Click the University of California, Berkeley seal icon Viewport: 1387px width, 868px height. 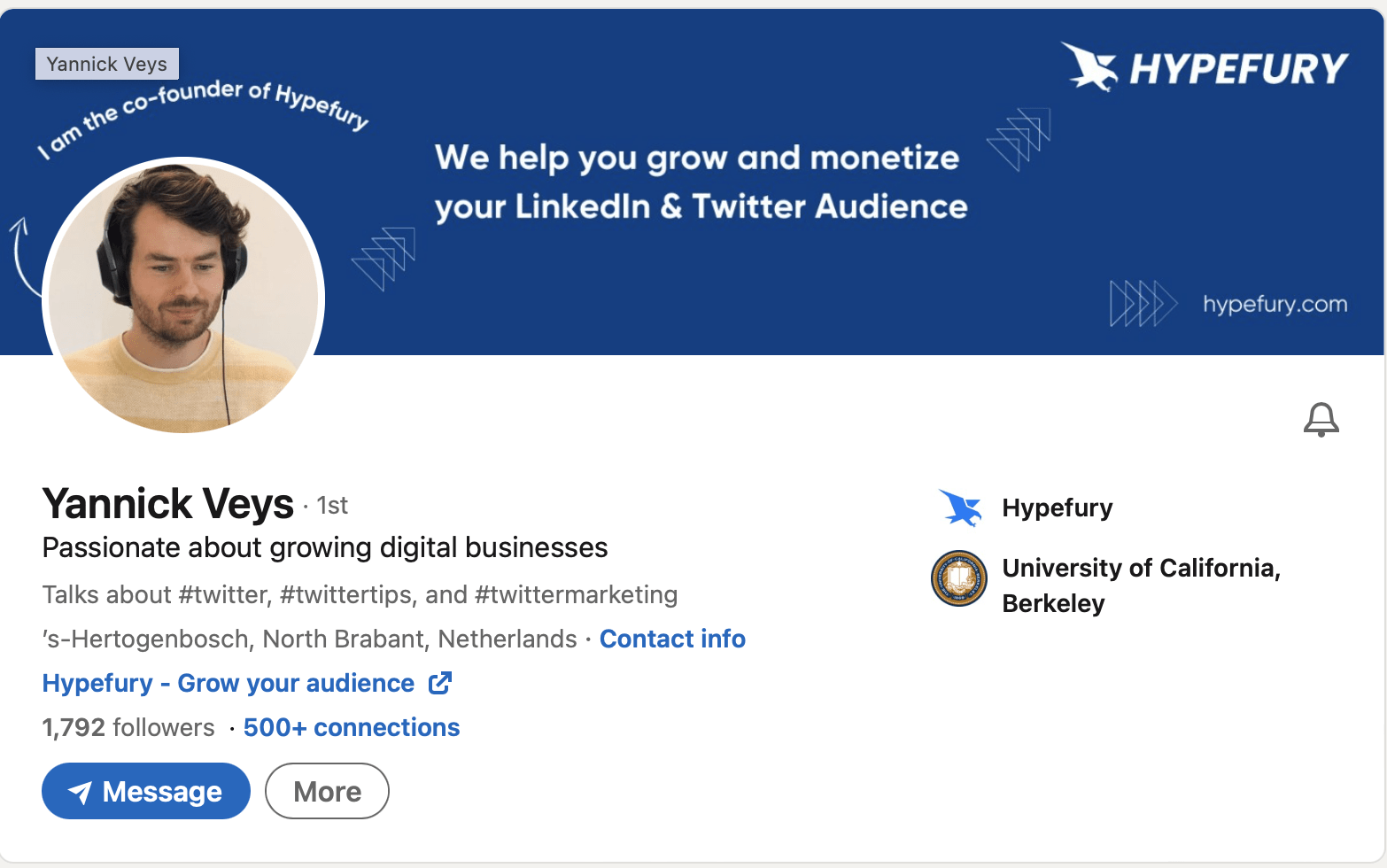[x=957, y=579]
